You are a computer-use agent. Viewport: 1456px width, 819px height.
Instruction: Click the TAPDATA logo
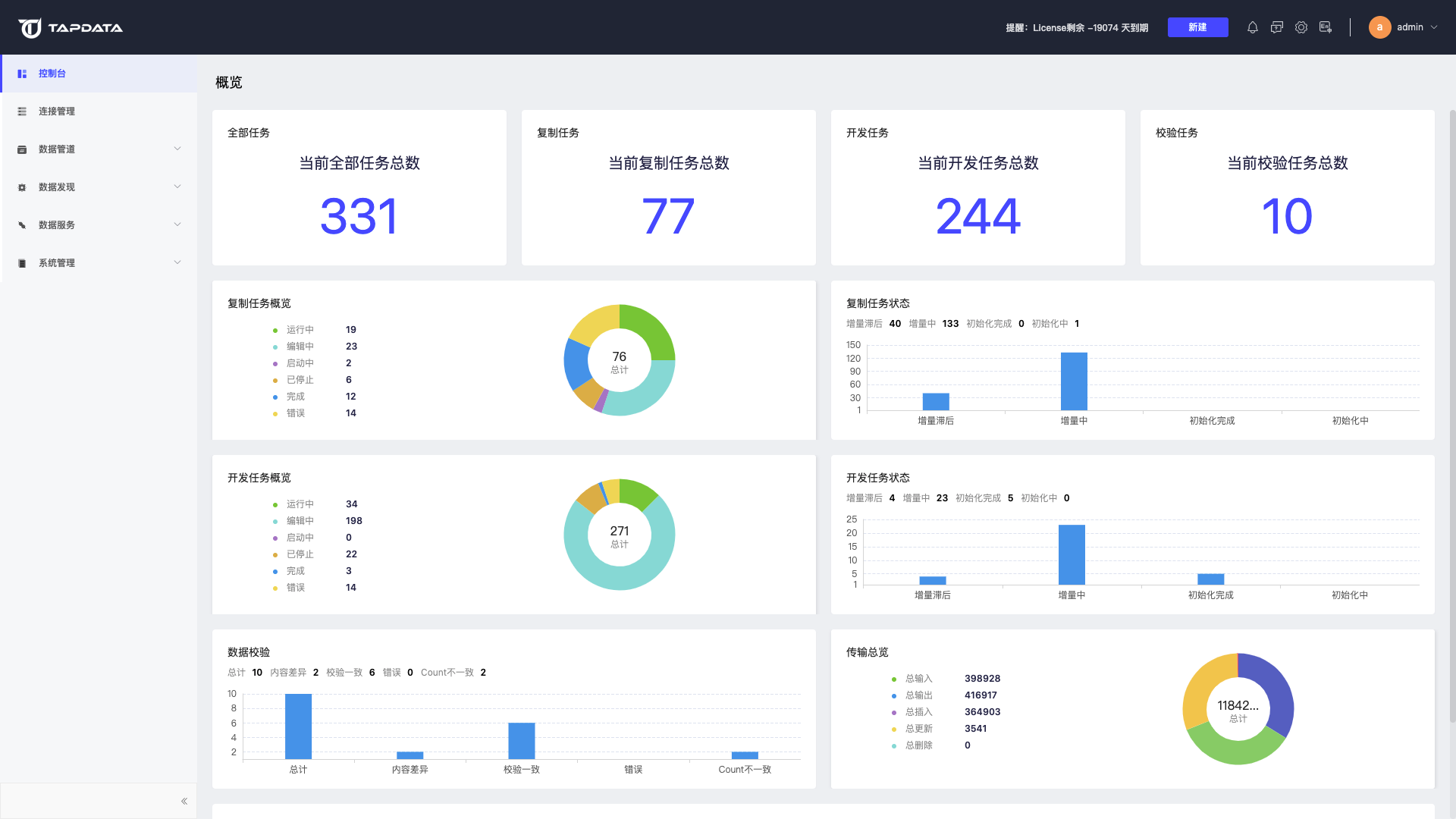tap(70, 27)
